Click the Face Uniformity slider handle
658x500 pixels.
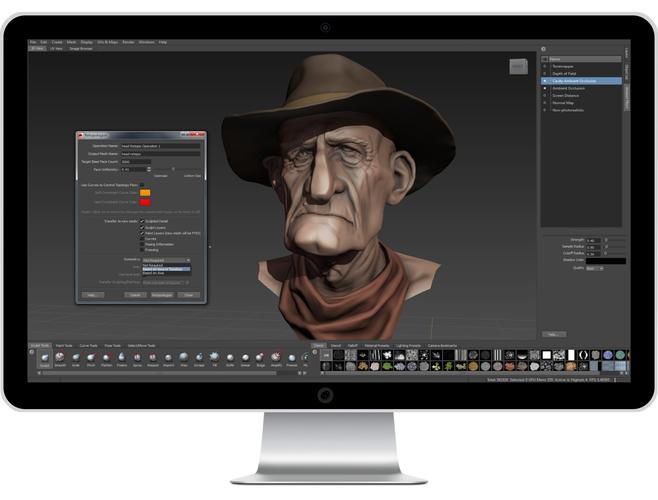click(x=173, y=169)
